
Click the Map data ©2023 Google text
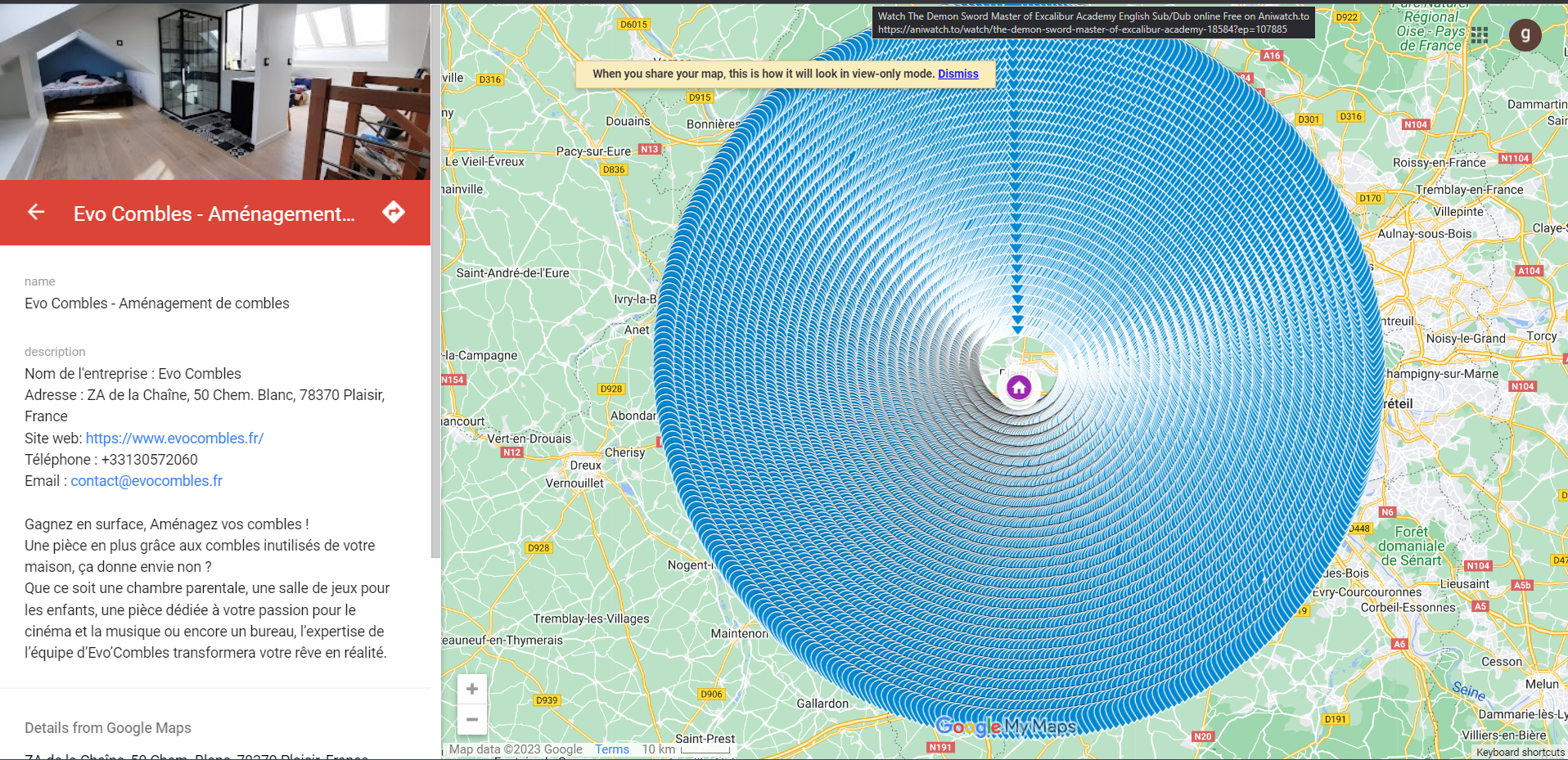516,749
